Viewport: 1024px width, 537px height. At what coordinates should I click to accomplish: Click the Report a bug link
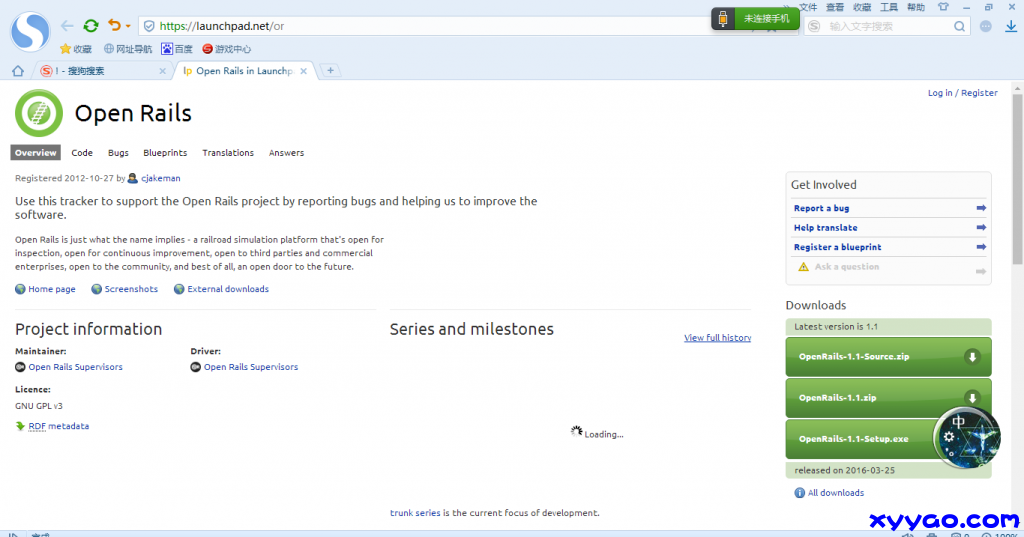[821, 208]
